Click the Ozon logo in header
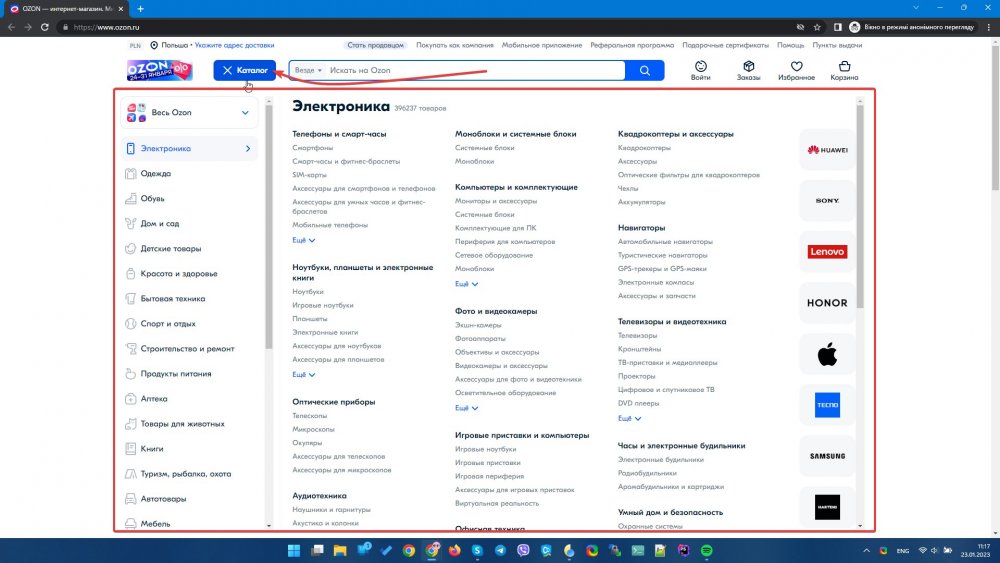1000x563 pixels. click(x=159, y=70)
